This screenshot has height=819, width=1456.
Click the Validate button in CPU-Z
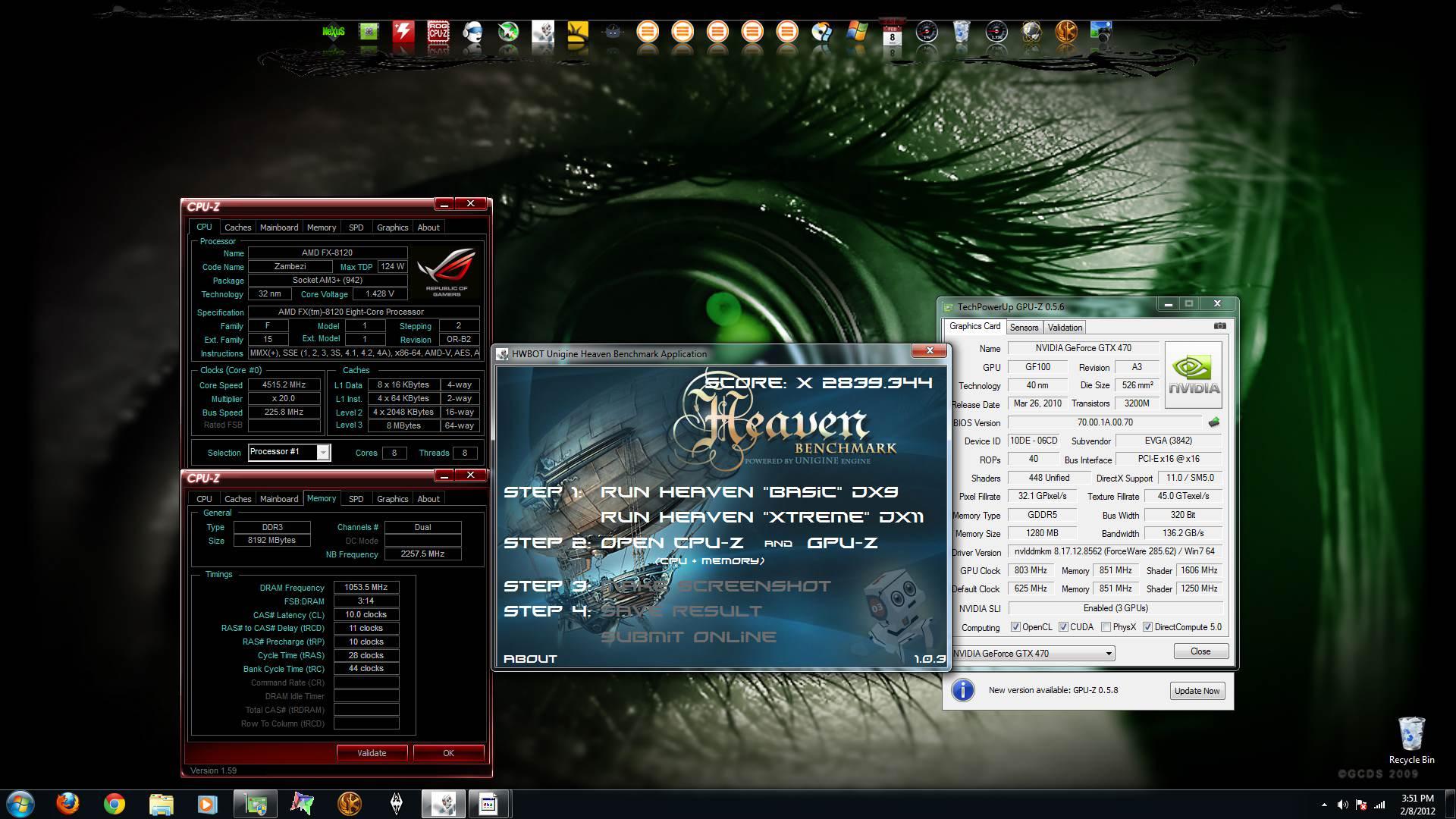[x=372, y=753]
